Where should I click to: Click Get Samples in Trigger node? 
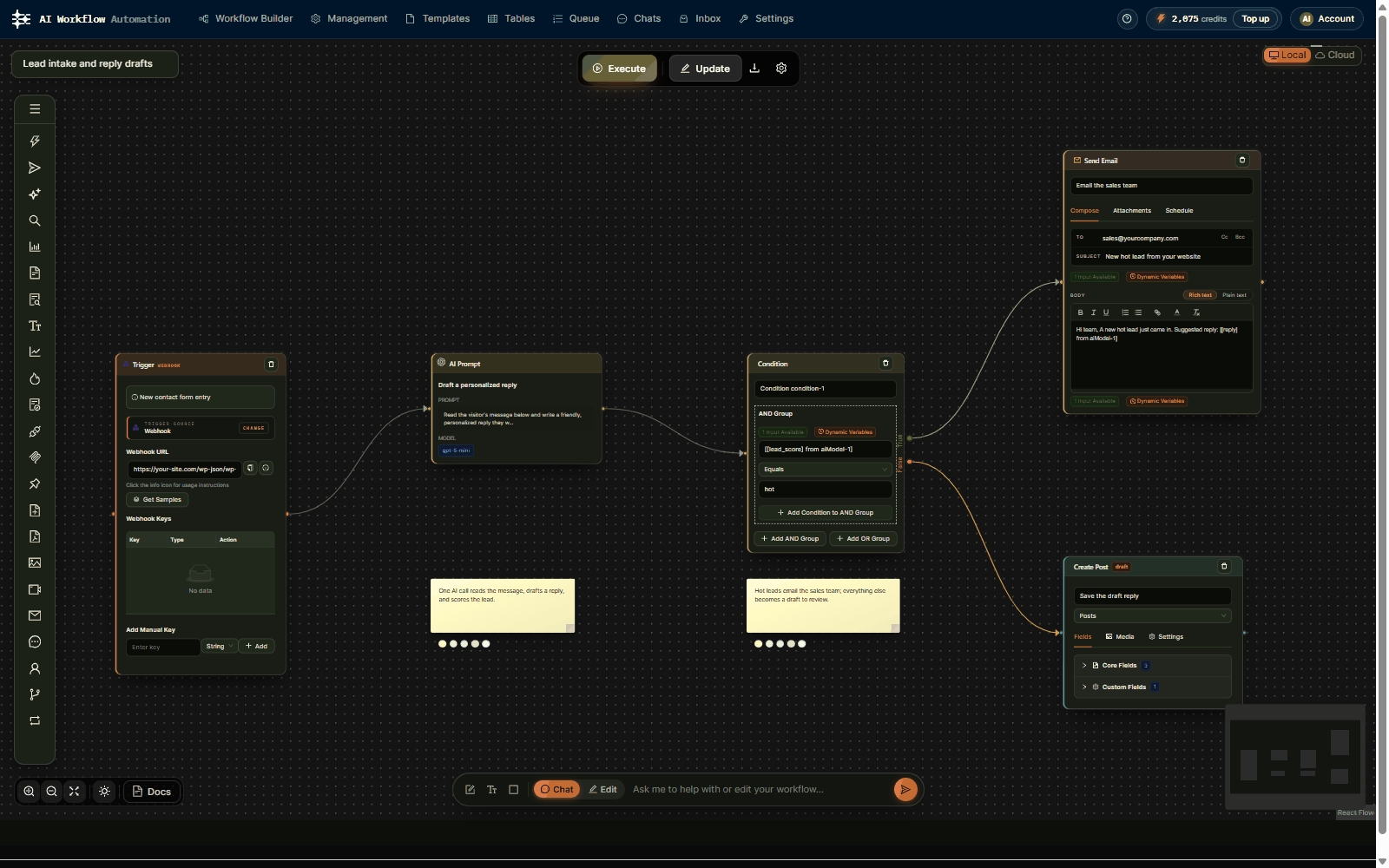[157, 499]
